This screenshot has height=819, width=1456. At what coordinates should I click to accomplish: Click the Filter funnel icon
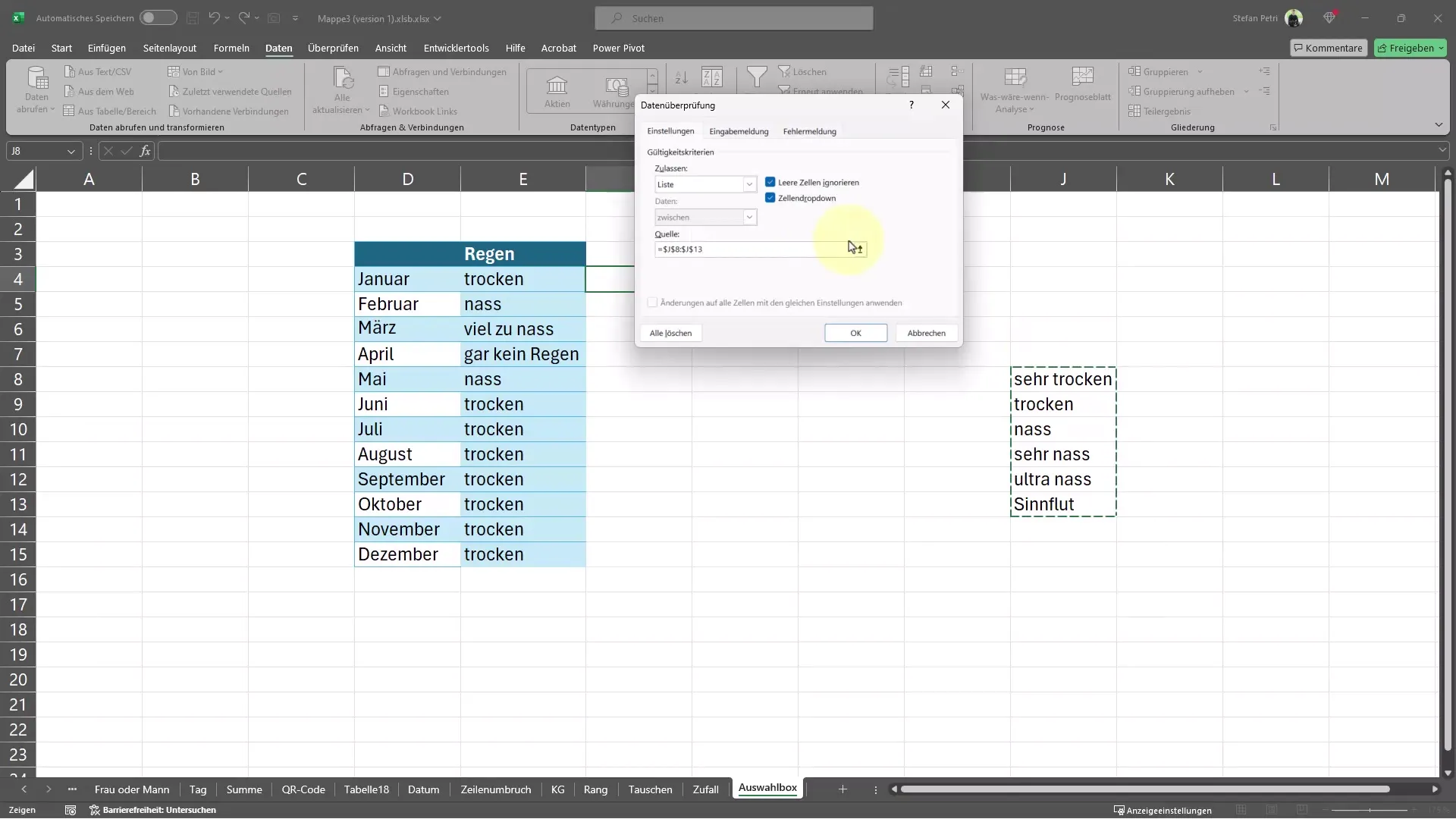tap(756, 77)
